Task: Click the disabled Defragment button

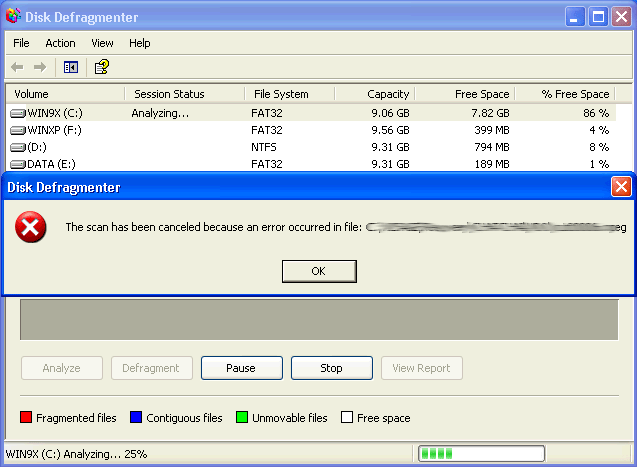Action: tap(152, 368)
